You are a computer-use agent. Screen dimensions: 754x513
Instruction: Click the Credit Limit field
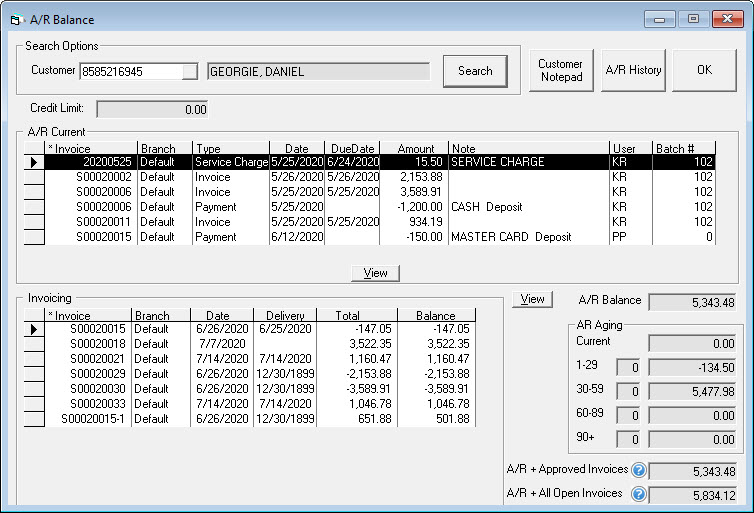[152, 109]
